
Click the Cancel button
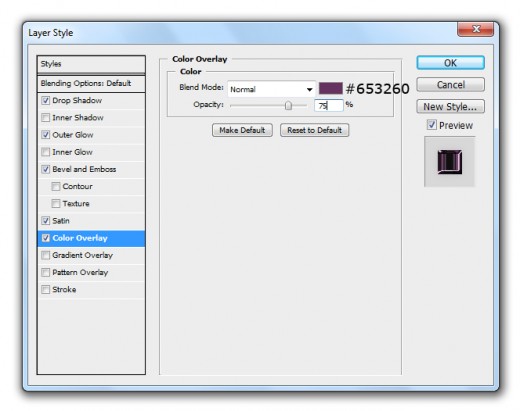[450, 85]
